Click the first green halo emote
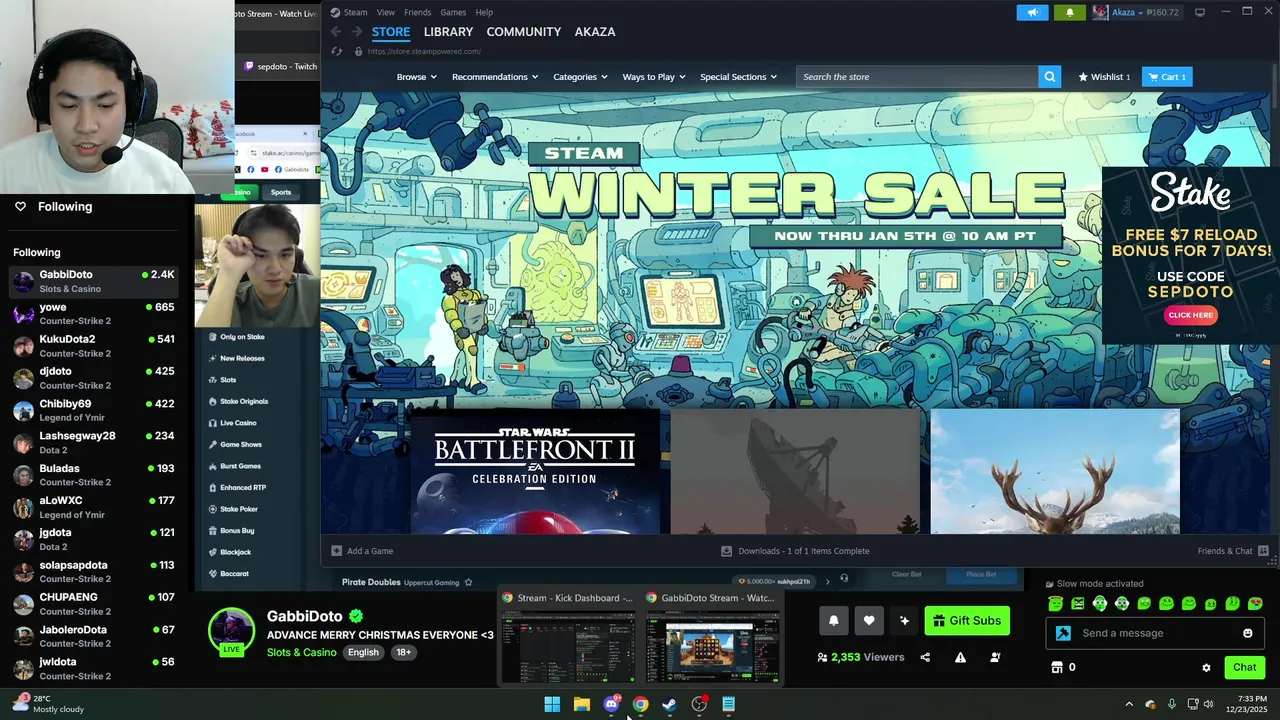This screenshot has height=720, width=1280. [1055, 603]
